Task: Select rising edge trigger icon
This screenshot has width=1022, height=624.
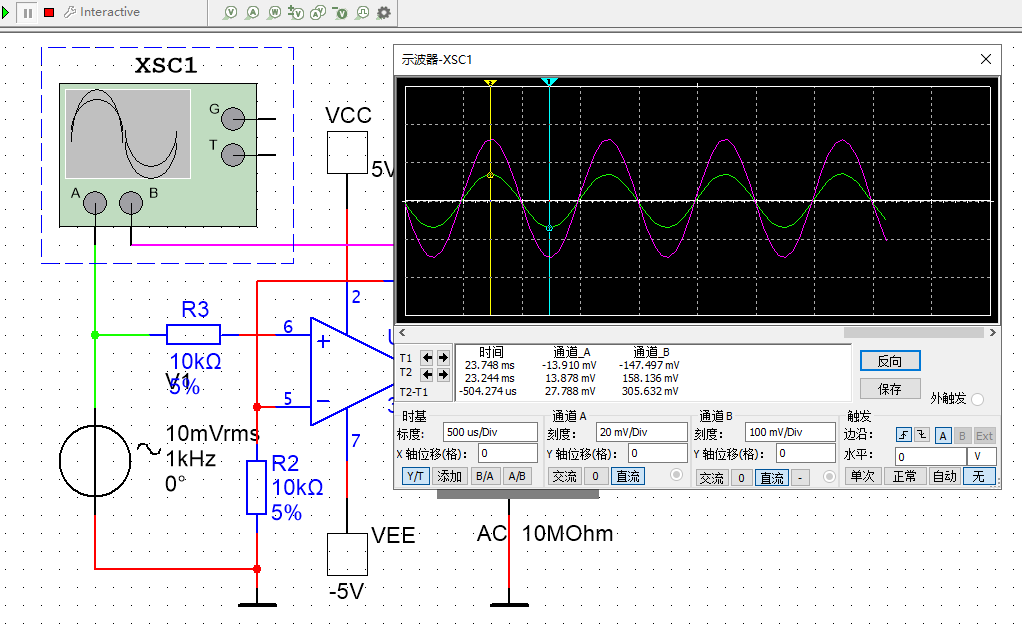Action: coord(903,435)
